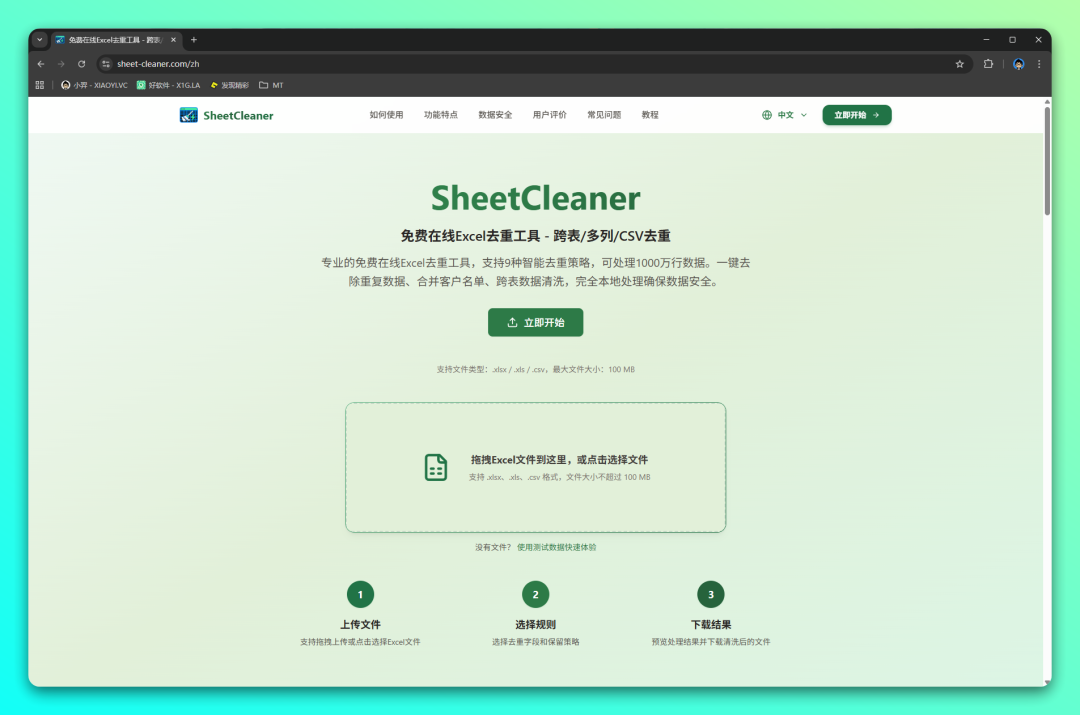This screenshot has height=715, width=1080.
Task: Click the central 立即开始 upload button
Action: pos(535,322)
